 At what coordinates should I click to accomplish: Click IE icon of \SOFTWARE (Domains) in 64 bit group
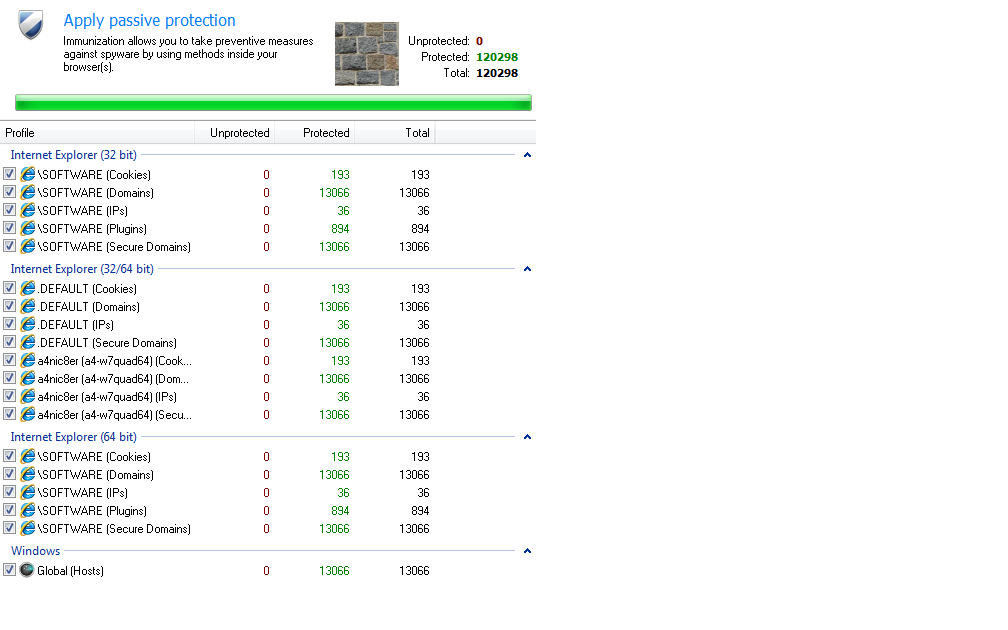28,474
